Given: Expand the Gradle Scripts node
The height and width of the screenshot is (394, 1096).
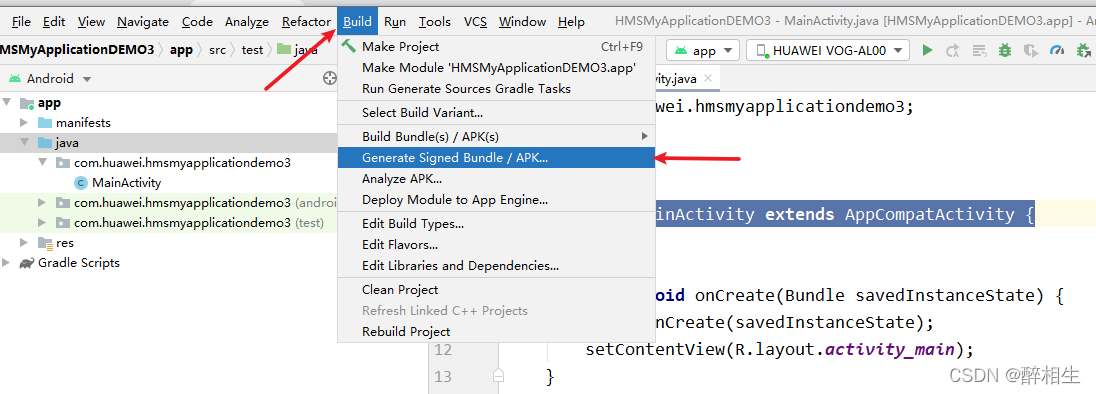Looking at the screenshot, I should 6,263.
